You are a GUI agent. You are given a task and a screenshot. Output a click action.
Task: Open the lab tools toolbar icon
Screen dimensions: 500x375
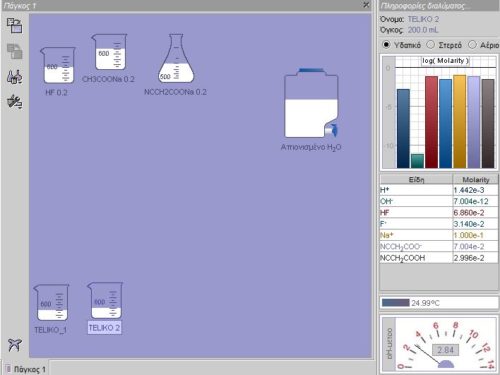15,102
